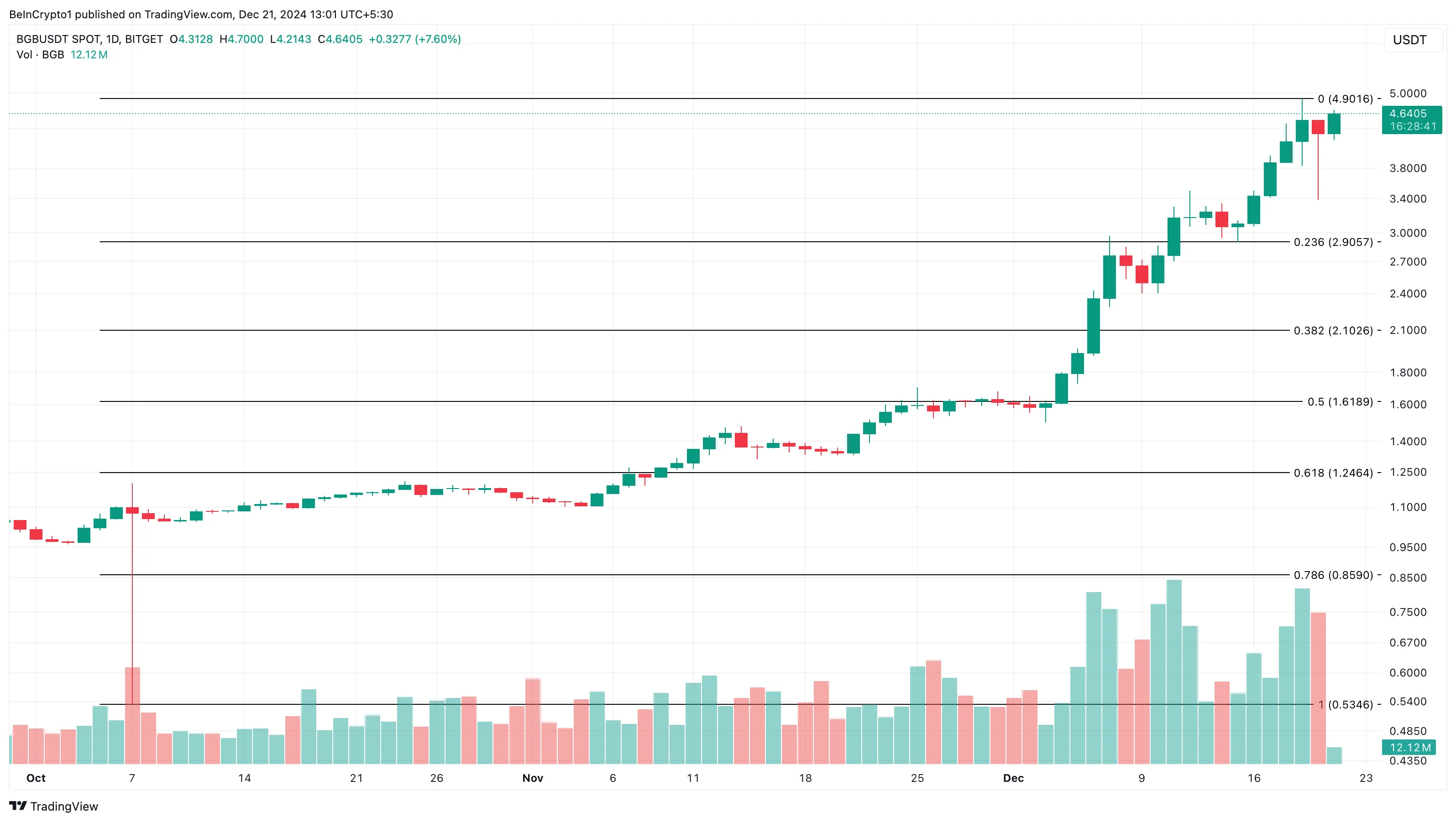Click the 1 (0.5346) Fibonacci level label
Viewport: 1456px width, 822px height.
(1345, 704)
